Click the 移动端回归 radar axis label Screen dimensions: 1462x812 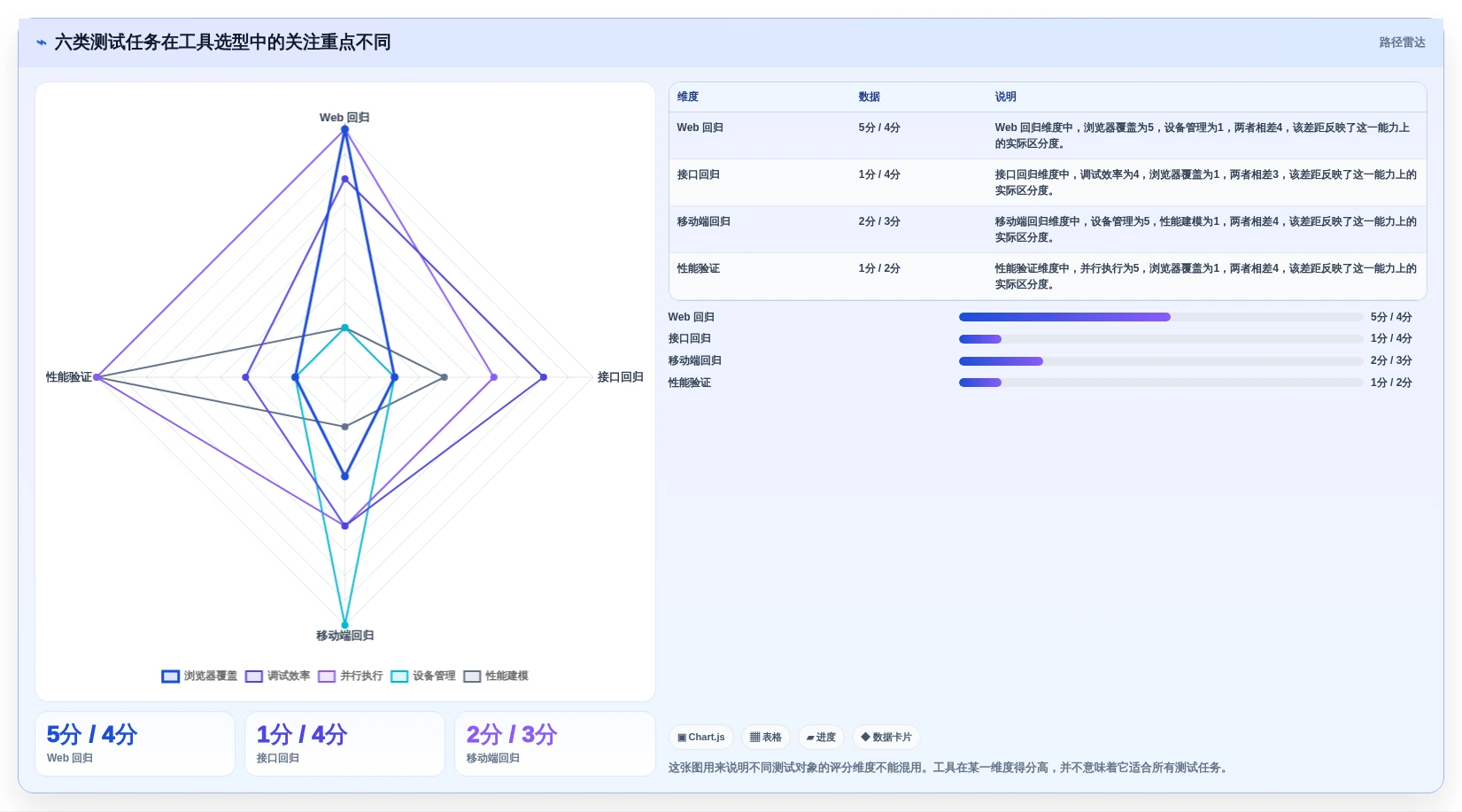coord(344,636)
